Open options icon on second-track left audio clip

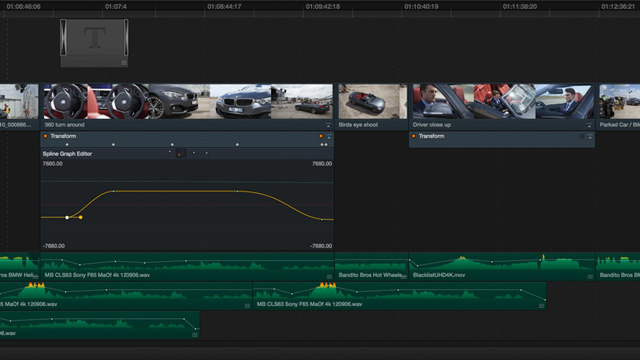pos(247,306)
